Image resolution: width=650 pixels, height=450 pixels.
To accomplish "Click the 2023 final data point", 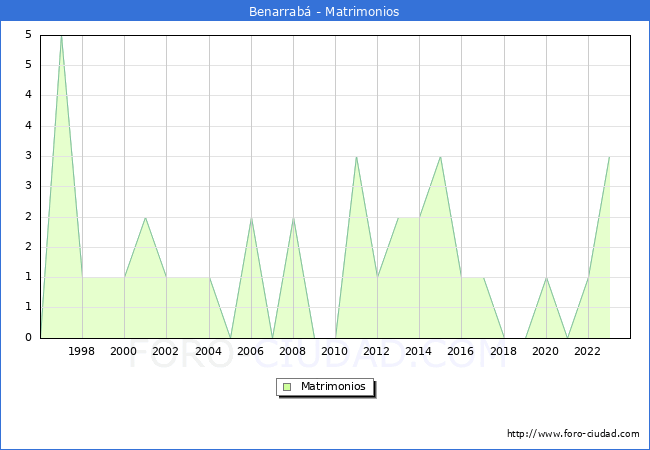I will [609, 157].
